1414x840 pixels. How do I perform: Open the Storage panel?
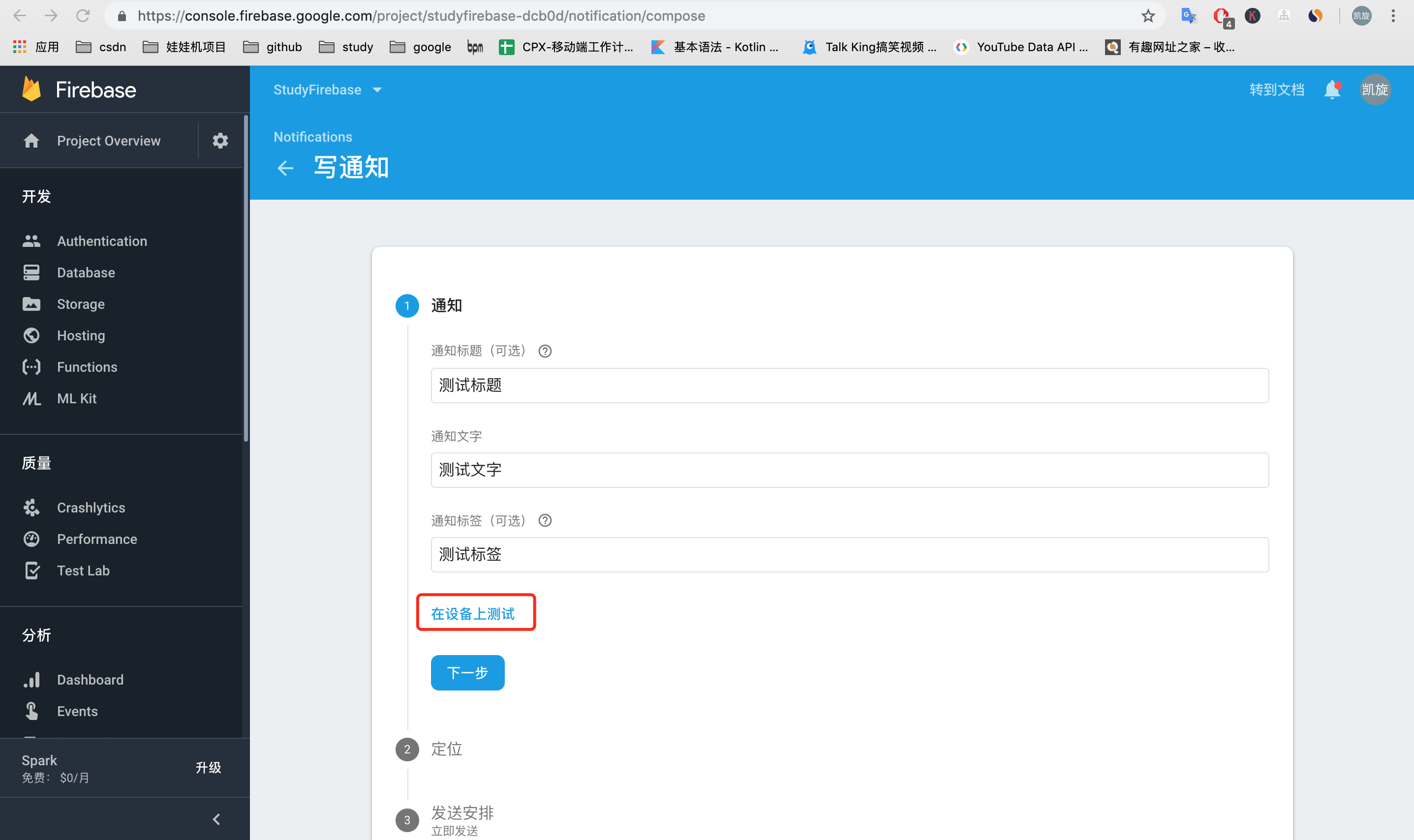[x=80, y=304]
